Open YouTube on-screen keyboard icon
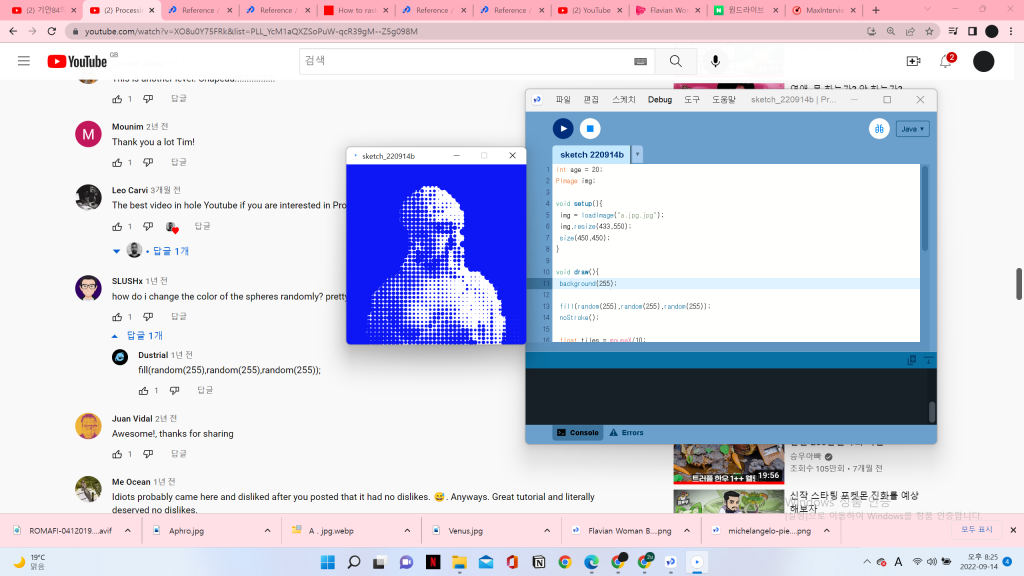 640,61
